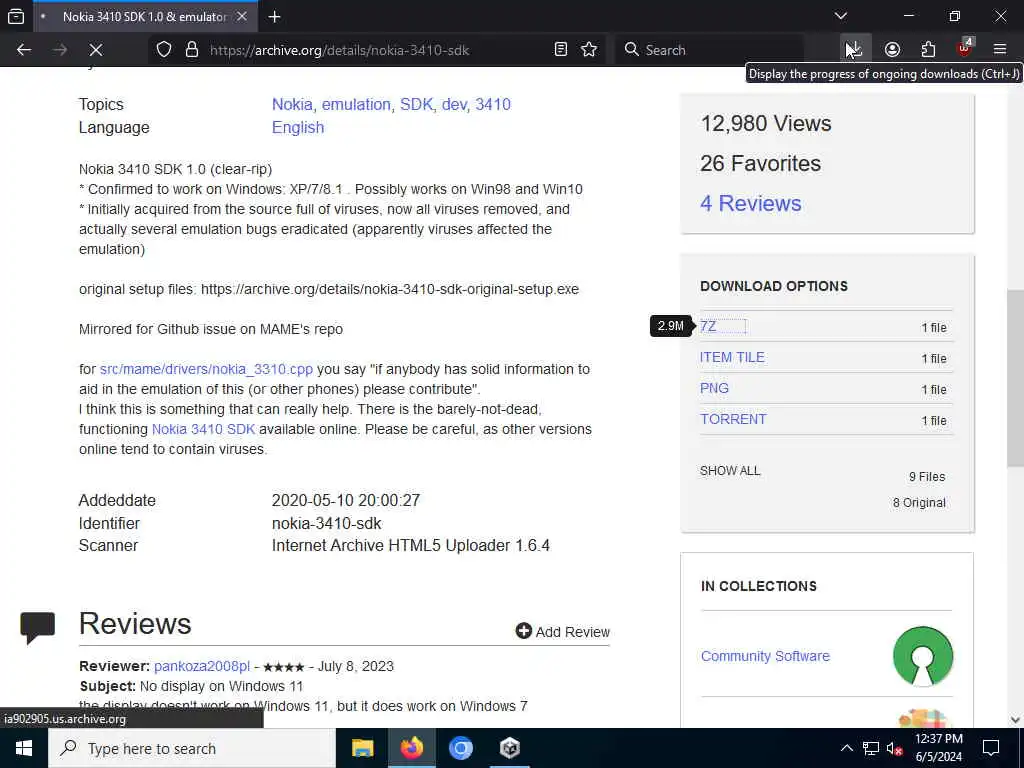The width and height of the screenshot is (1024, 768).
Task: Click the 8 Original count text
Action: (919, 503)
